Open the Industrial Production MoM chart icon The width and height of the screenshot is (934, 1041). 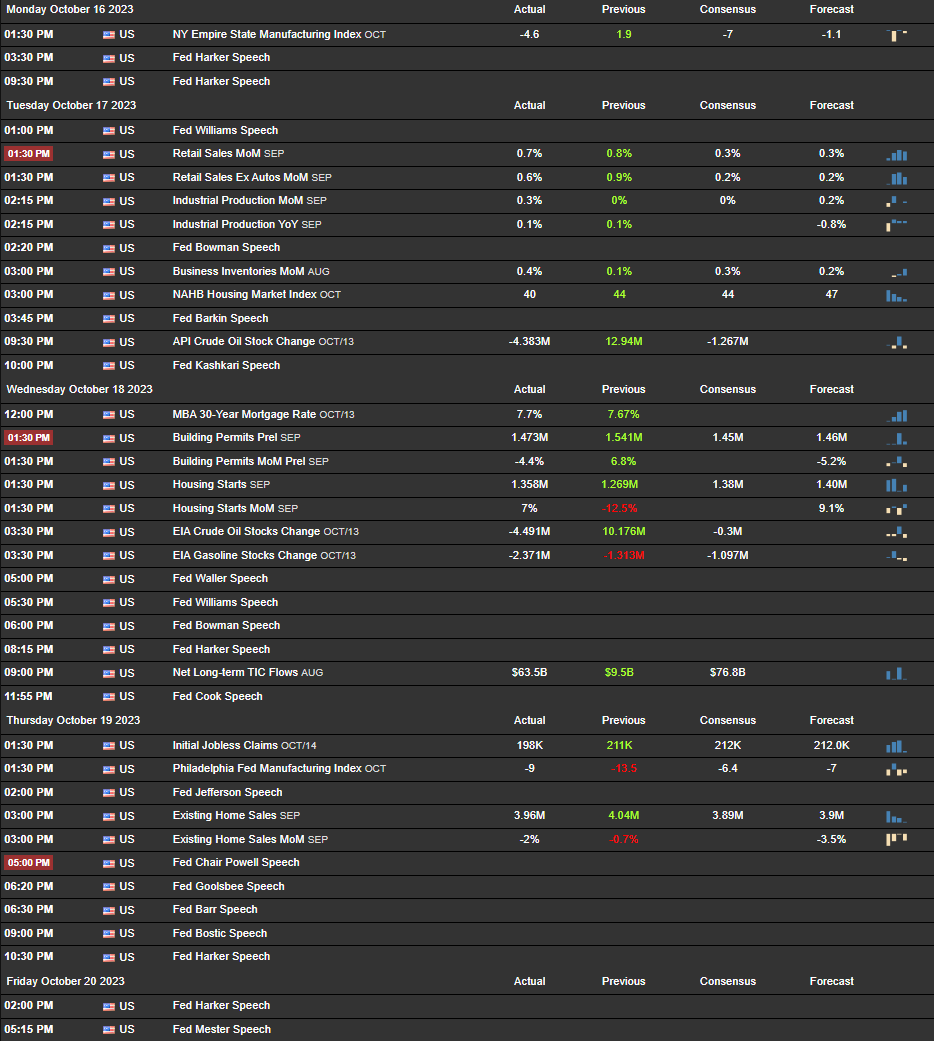point(896,200)
